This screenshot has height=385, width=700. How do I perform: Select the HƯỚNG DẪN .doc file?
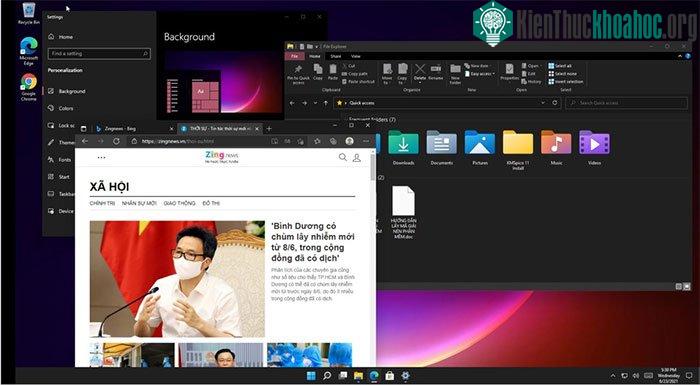point(404,212)
